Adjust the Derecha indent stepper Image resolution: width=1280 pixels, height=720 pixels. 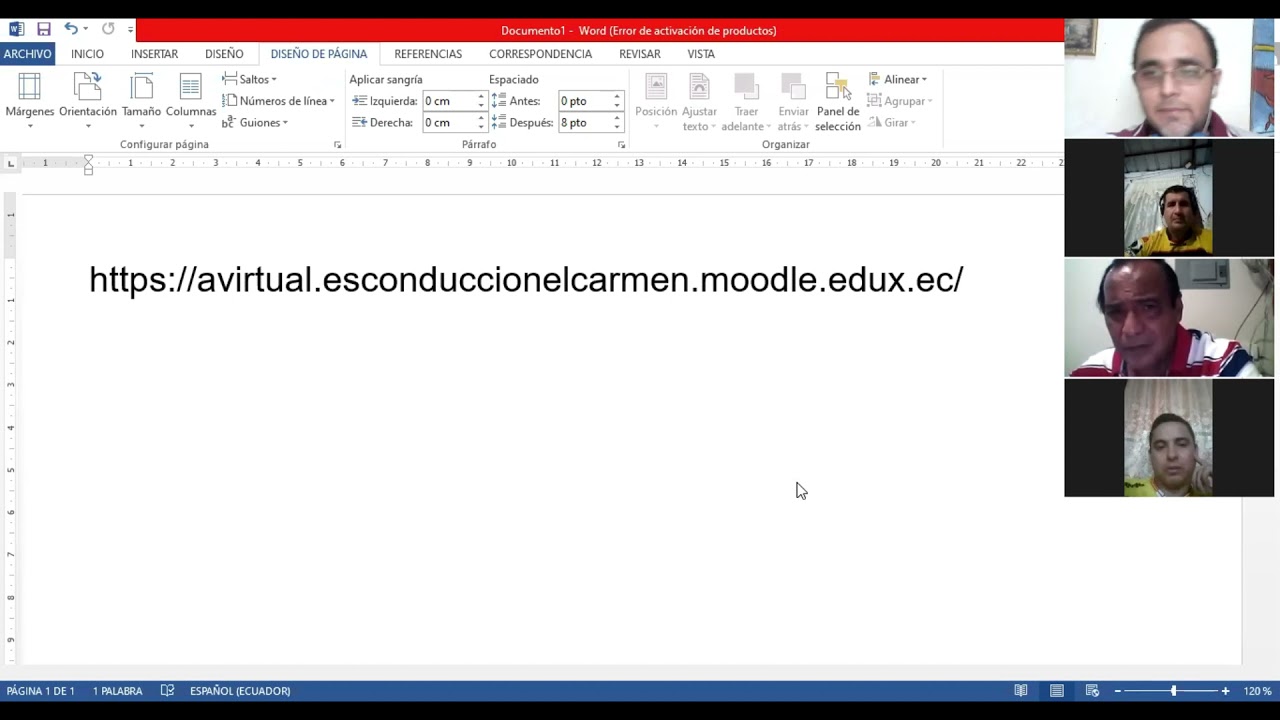[481, 122]
